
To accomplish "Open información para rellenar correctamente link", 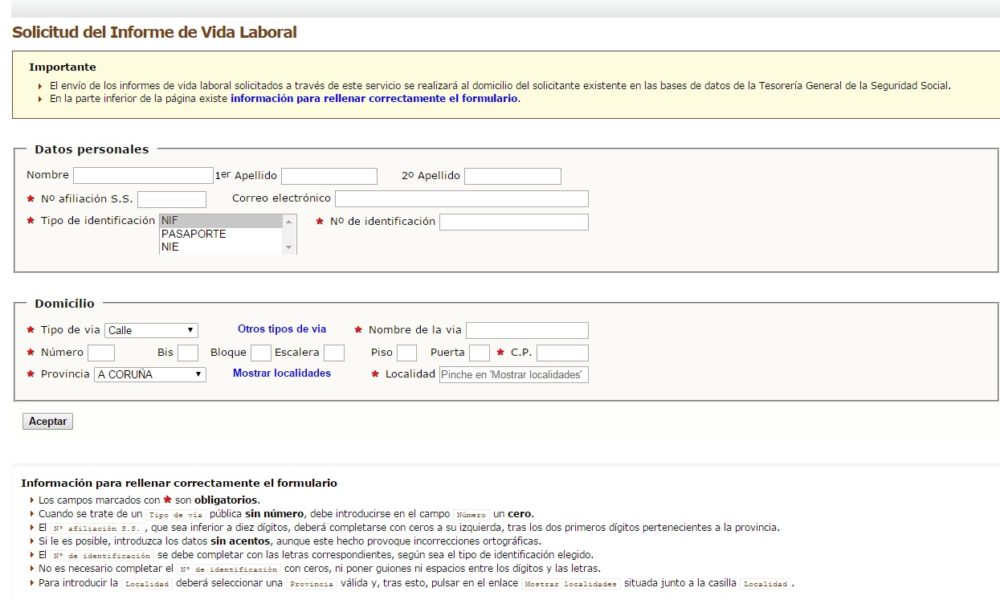I will pyautogui.click(x=374, y=99).
